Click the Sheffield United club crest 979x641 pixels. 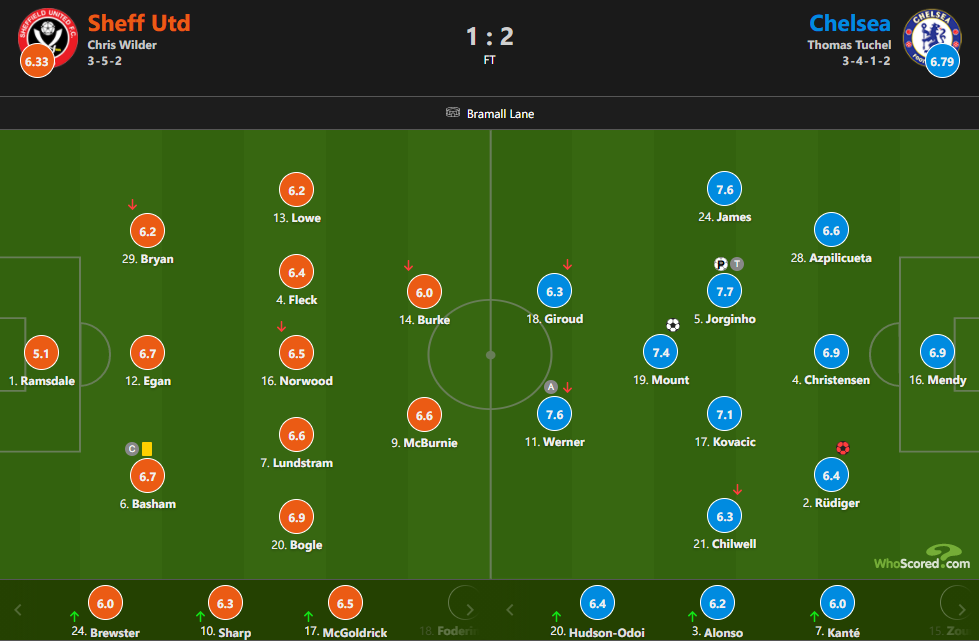pyautogui.click(x=47, y=37)
